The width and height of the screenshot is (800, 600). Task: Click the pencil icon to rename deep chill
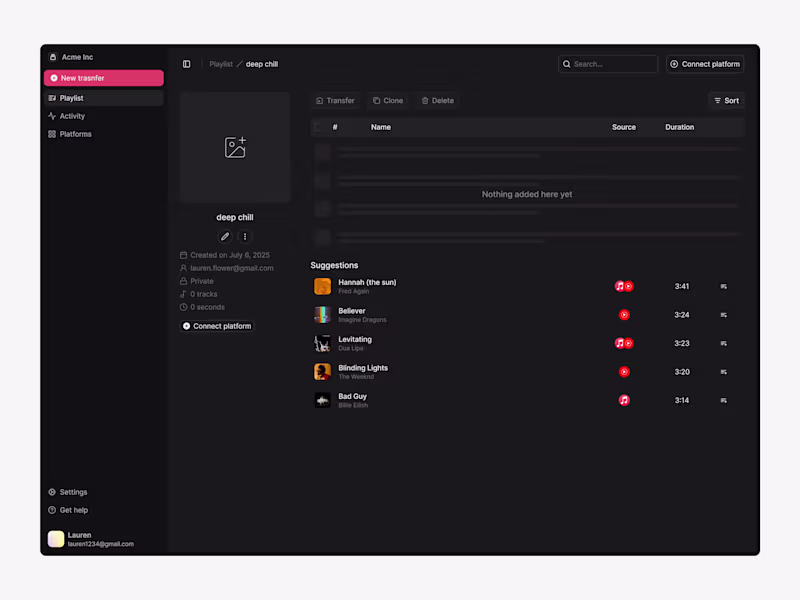click(224, 237)
